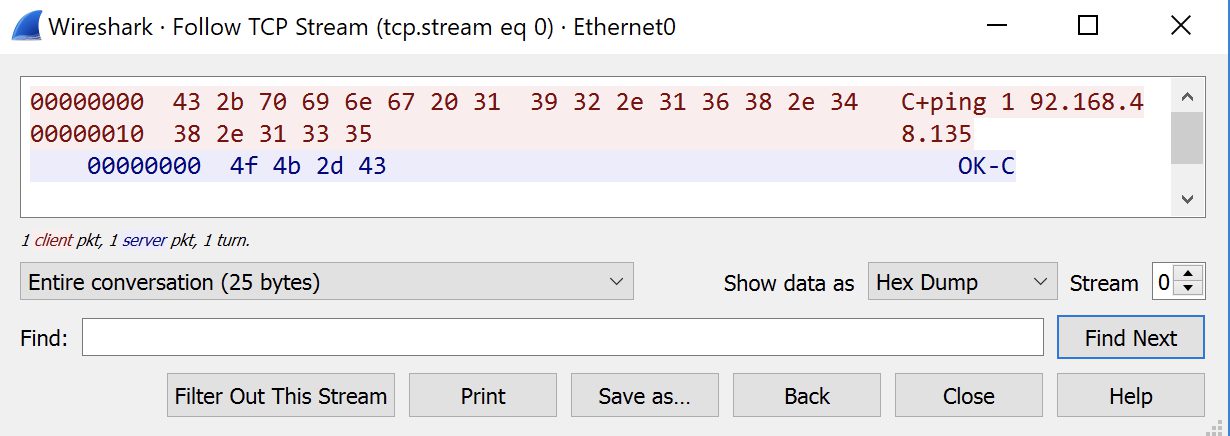
Task: Increment the Stream number with up arrow
Action: (x=1187, y=275)
